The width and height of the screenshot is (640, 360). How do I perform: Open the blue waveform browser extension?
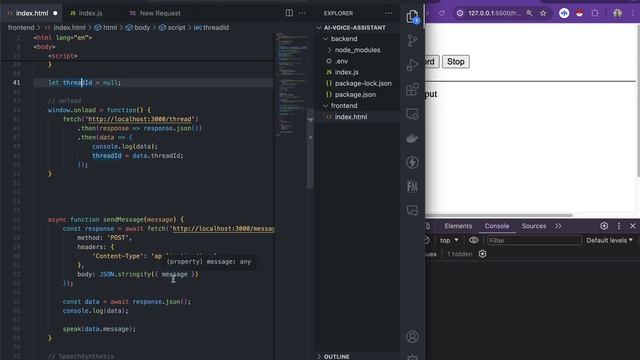(x=564, y=13)
